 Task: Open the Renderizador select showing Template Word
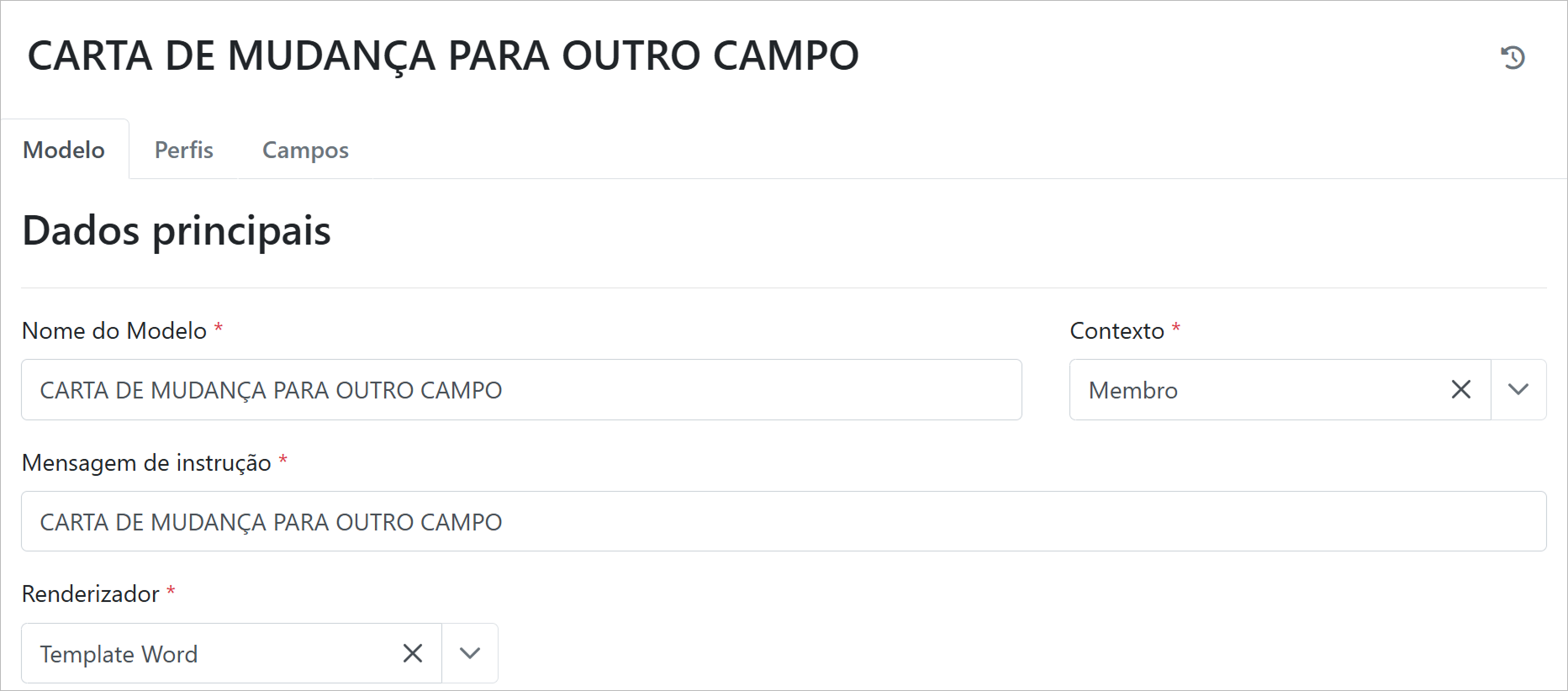pyautogui.click(x=210, y=654)
